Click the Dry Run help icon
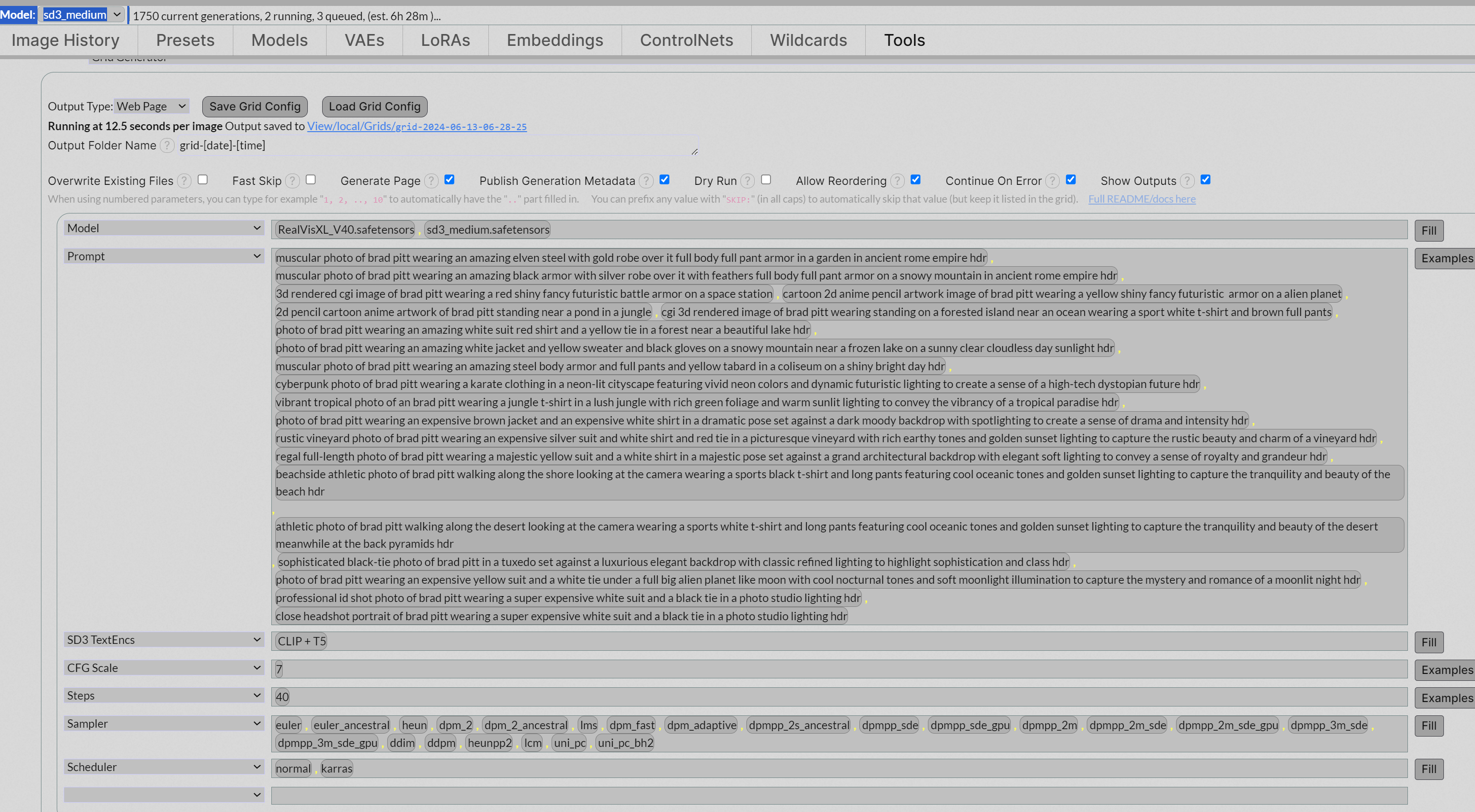The width and height of the screenshot is (1475, 812). [747, 181]
